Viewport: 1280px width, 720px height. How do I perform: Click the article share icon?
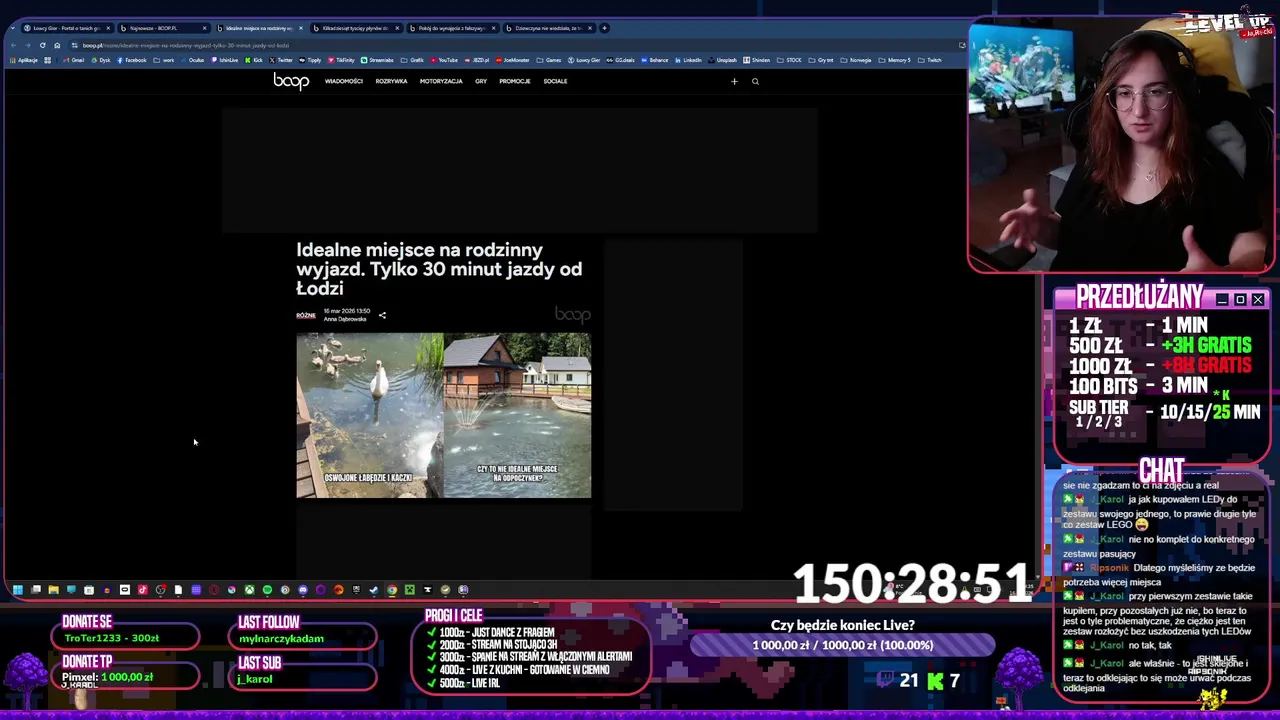382,315
